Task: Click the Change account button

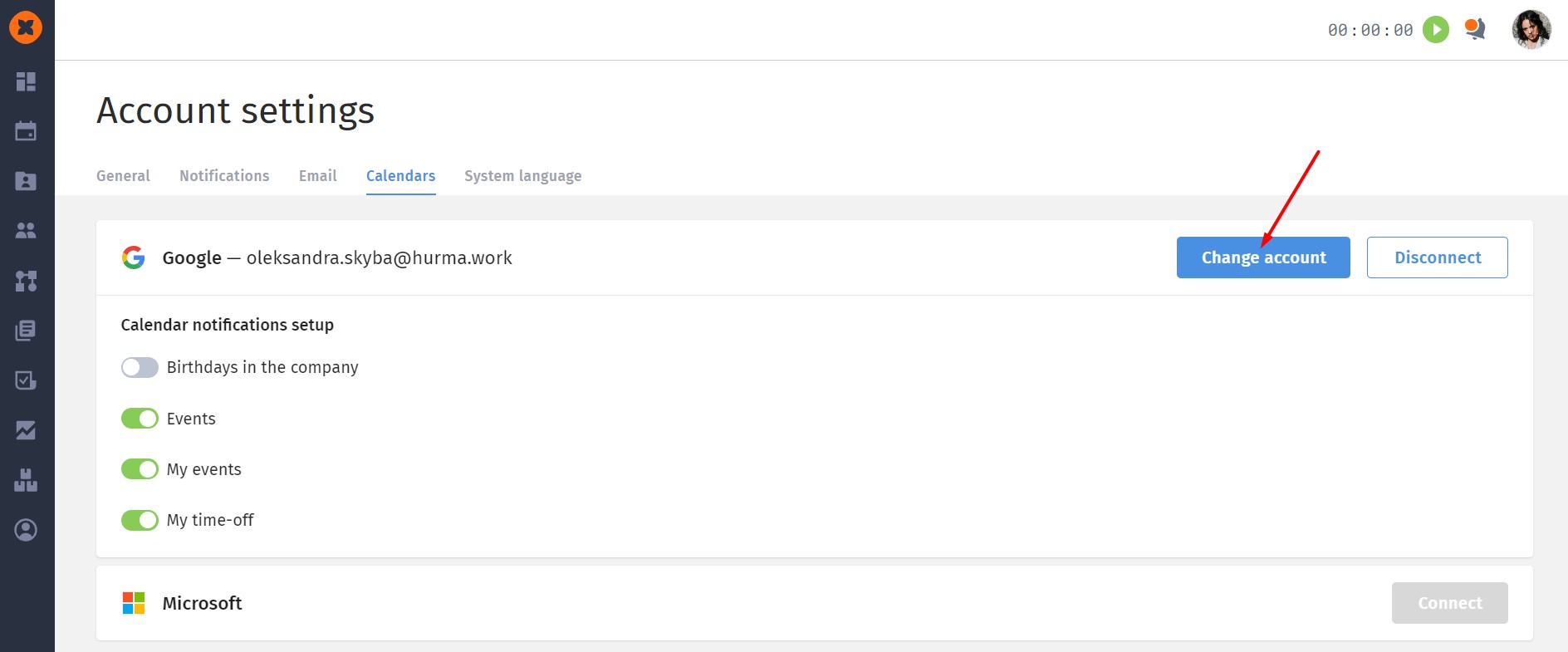Action: [1263, 257]
